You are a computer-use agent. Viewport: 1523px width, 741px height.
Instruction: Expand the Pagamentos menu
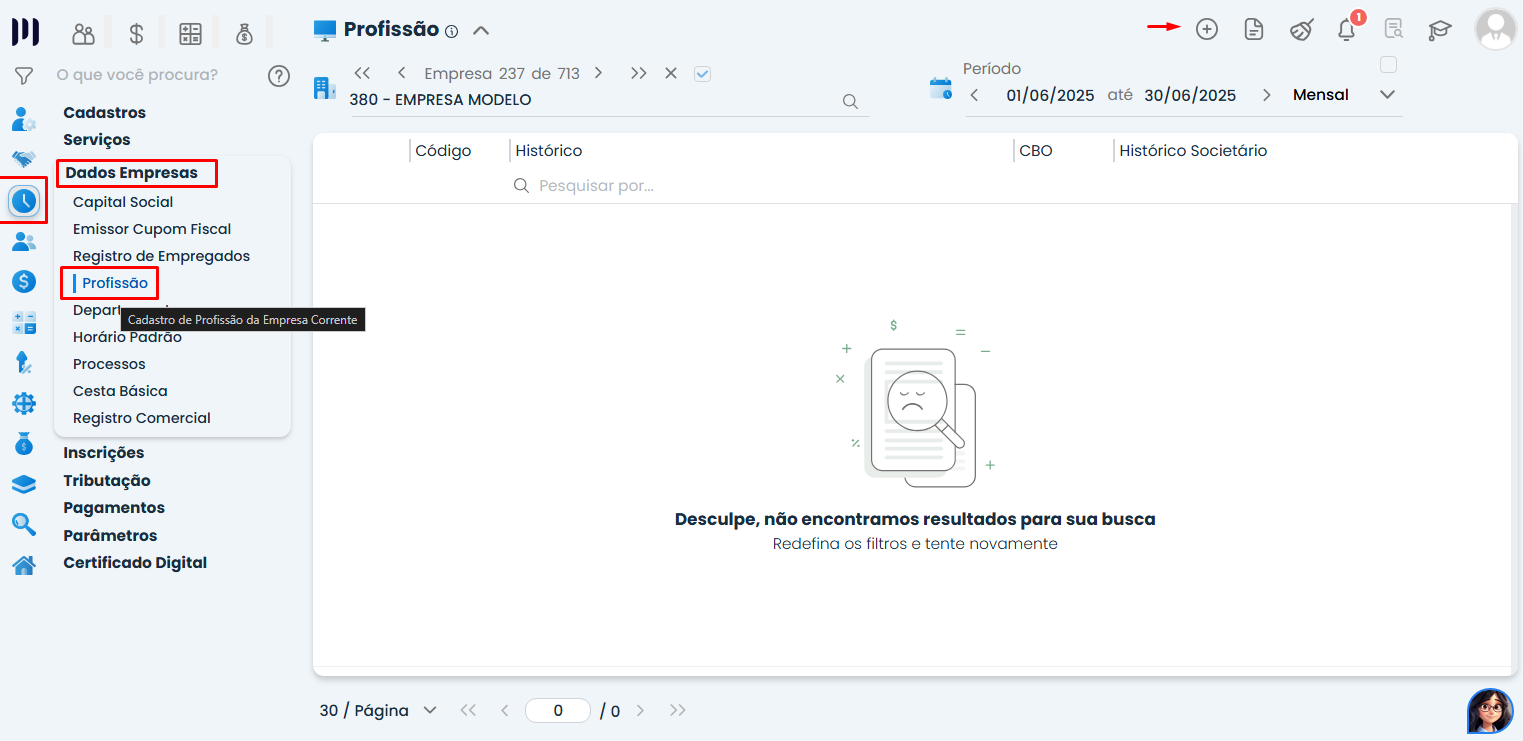pos(114,508)
